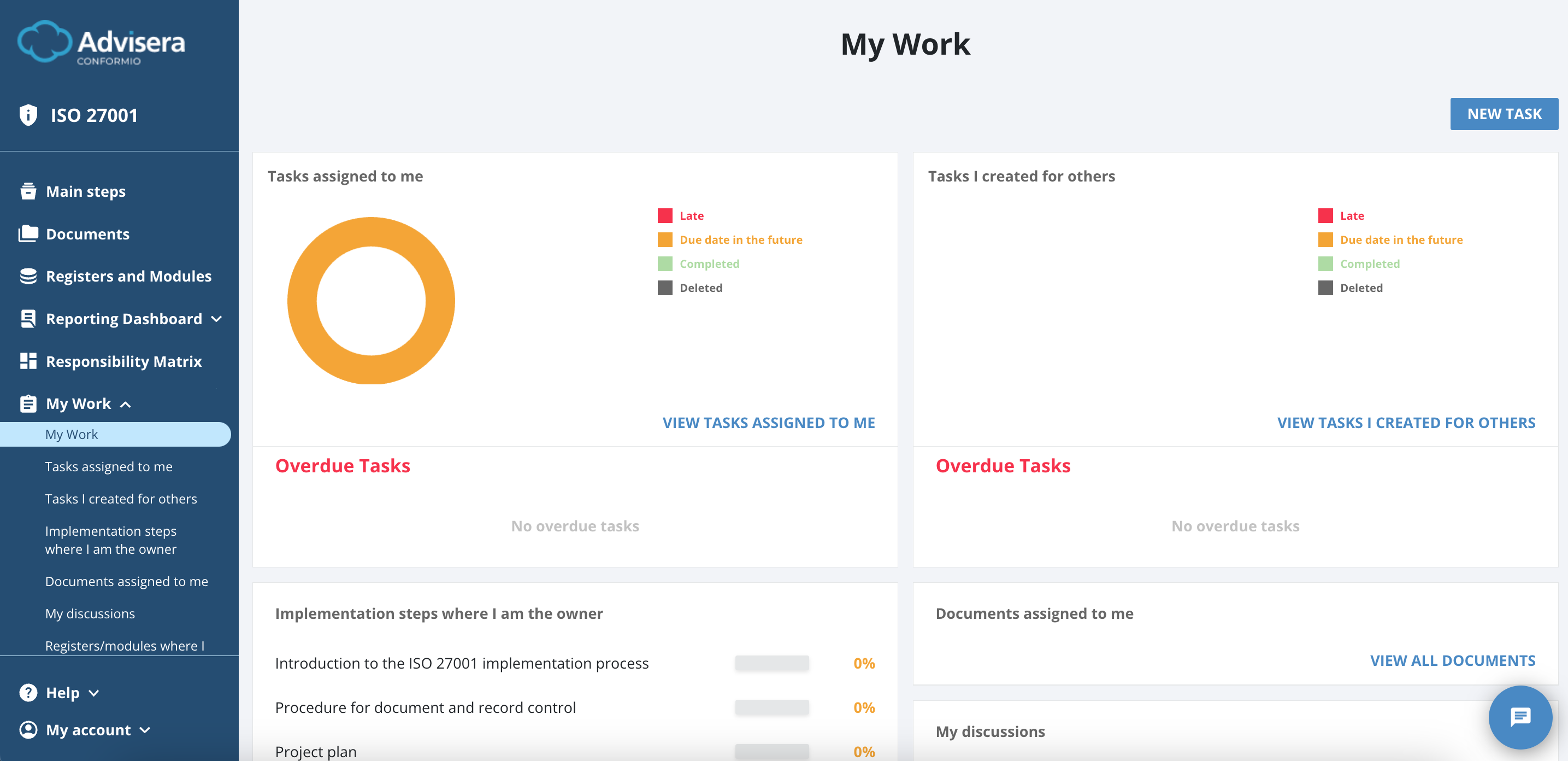Open Tasks assigned to me page

(108, 466)
